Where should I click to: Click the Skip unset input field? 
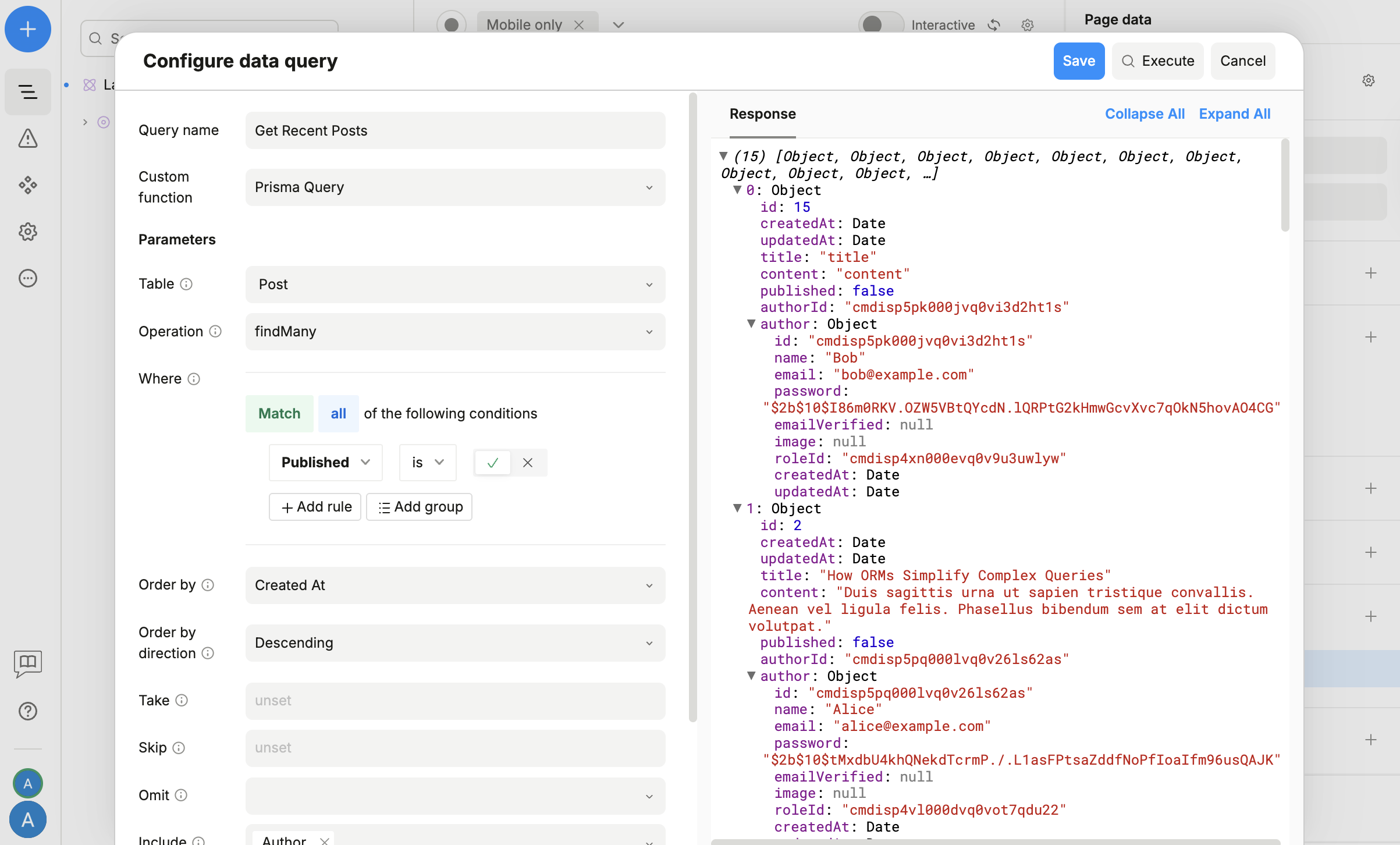pyautogui.click(x=455, y=748)
